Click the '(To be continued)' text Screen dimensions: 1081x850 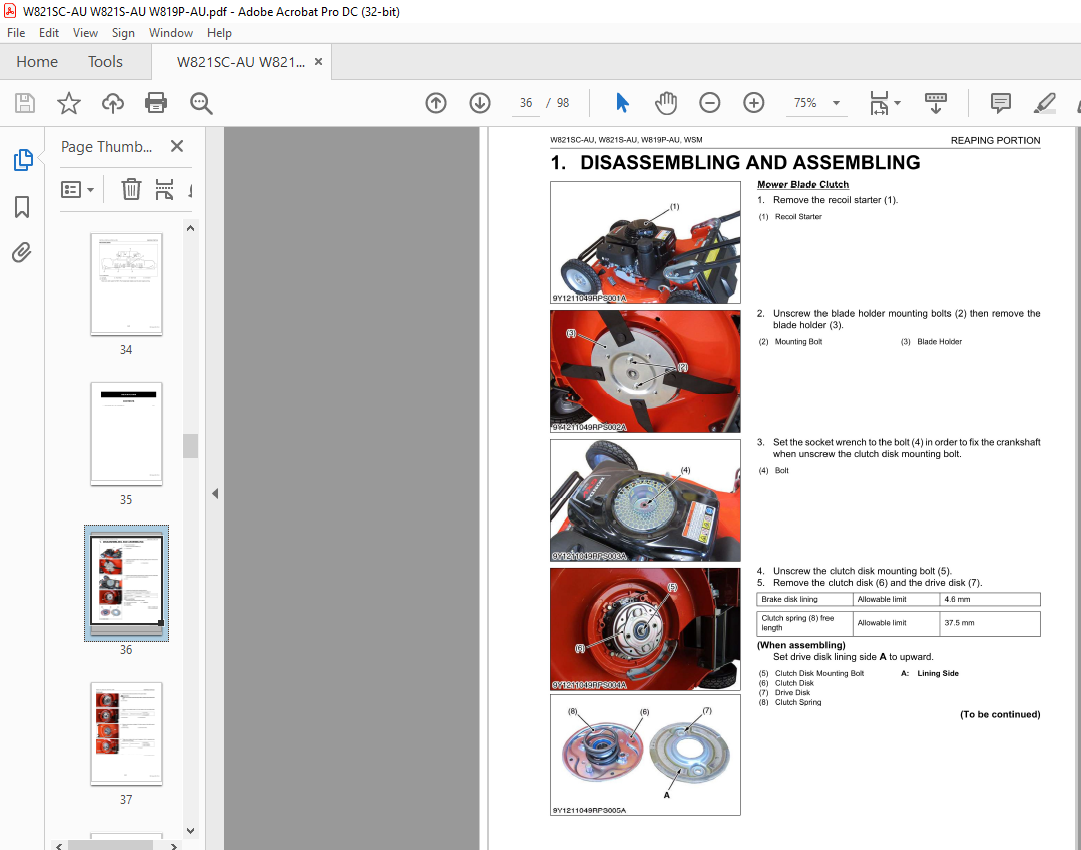click(x=1000, y=715)
